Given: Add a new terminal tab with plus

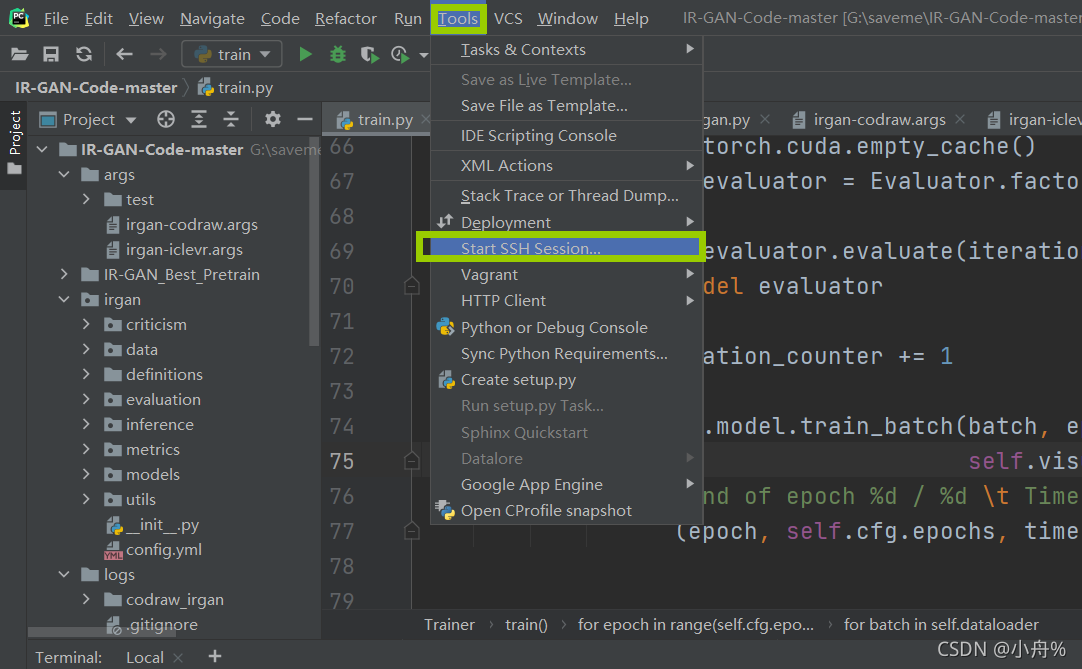Looking at the screenshot, I should click(x=215, y=657).
